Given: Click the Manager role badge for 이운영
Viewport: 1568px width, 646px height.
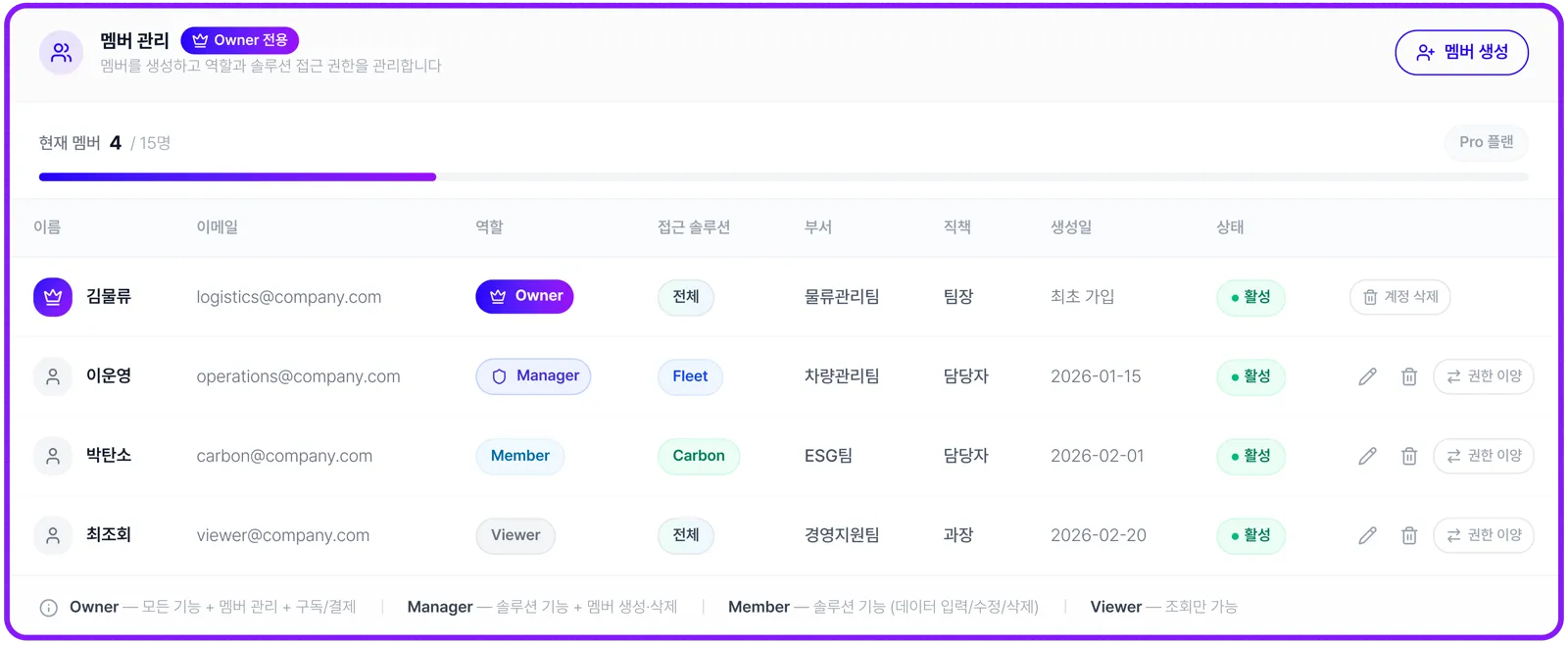Looking at the screenshot, I should point(533,376).
